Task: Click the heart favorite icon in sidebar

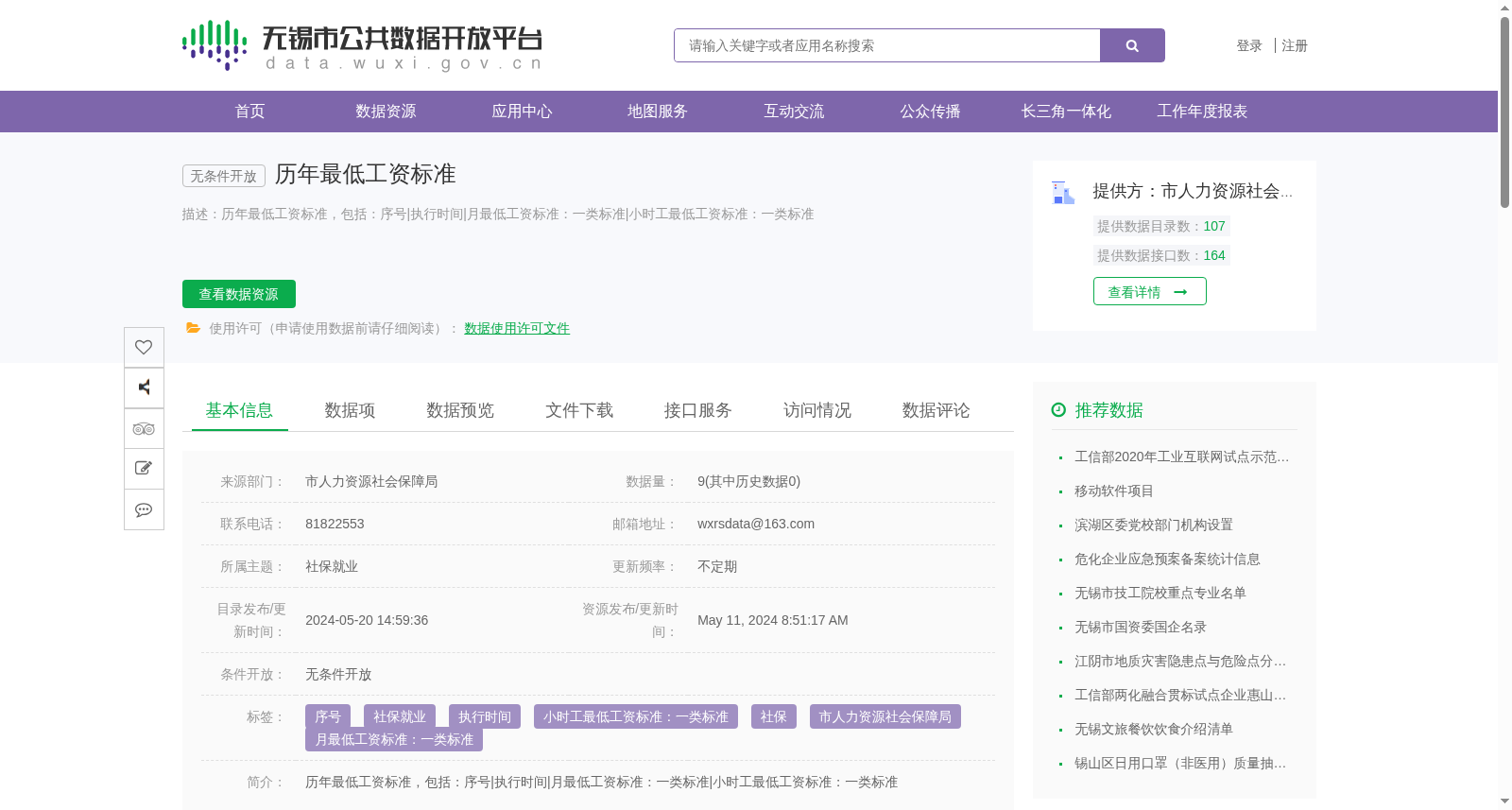Action: pyautogui.click(x=144, y=347)
